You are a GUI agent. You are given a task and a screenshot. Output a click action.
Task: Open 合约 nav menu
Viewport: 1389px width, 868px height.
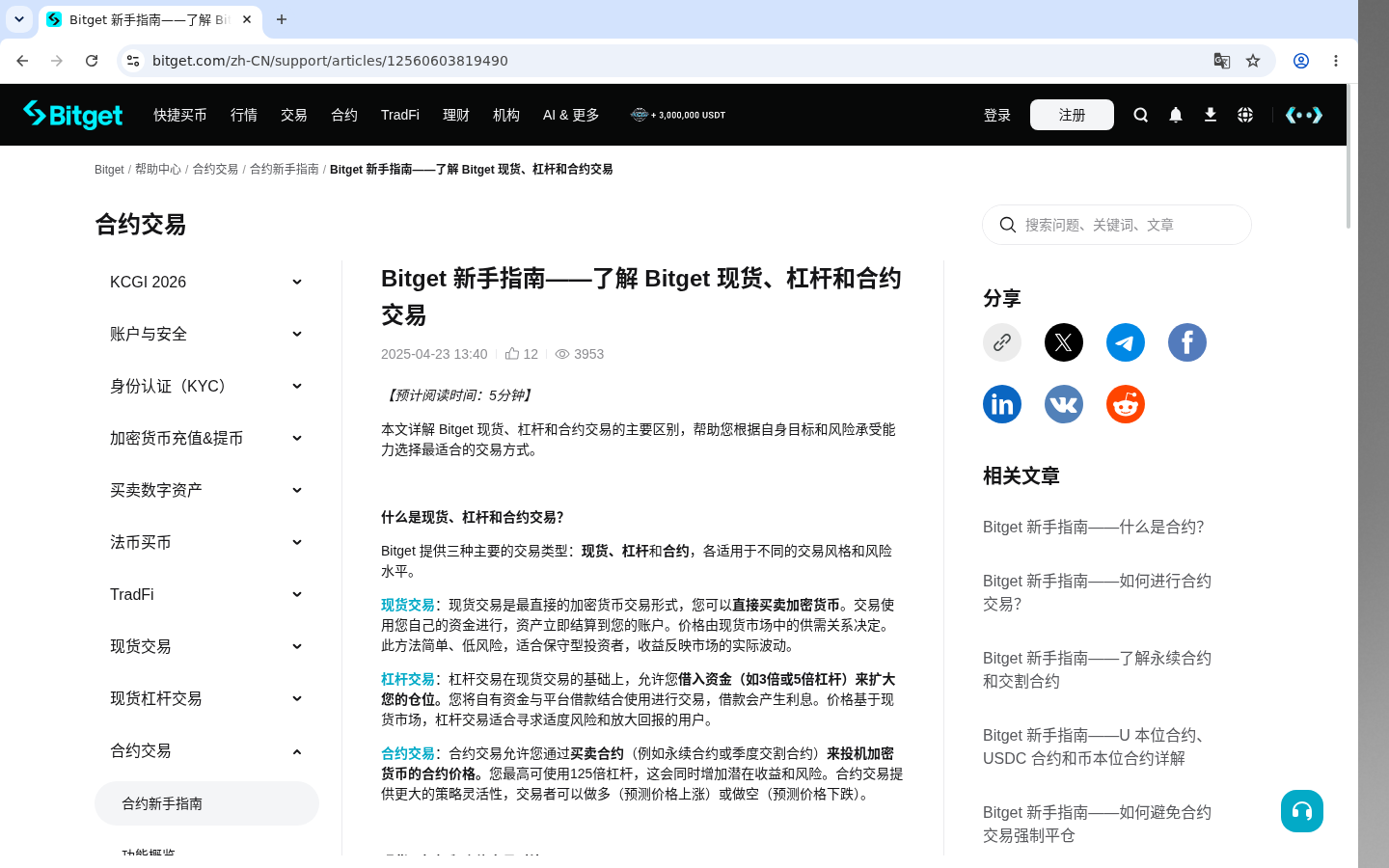point(344,115)
